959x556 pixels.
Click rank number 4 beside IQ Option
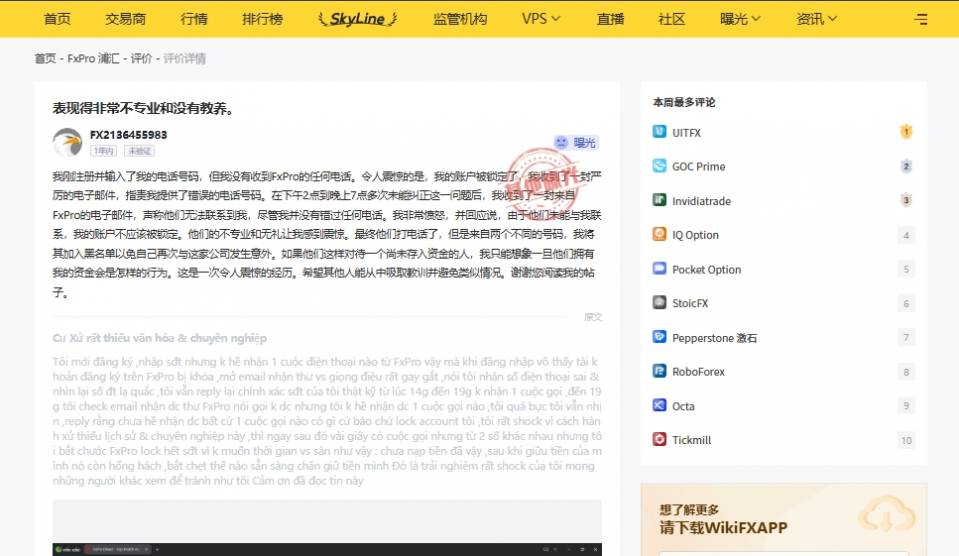click(906, 235)
